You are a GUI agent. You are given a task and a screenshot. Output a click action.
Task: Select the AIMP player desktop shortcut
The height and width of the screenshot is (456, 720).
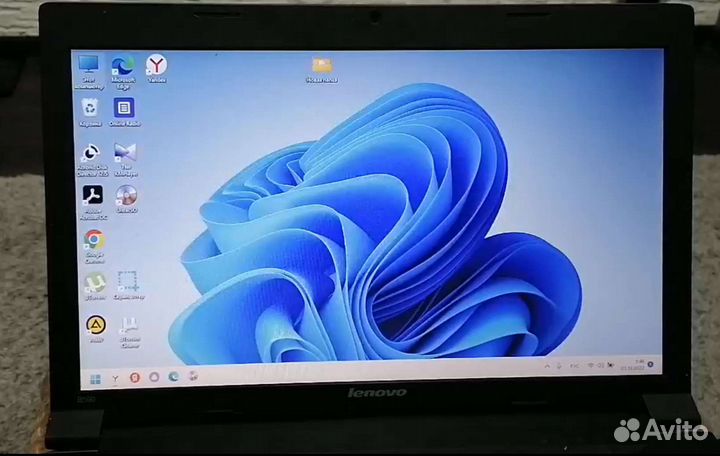(96, 329)
